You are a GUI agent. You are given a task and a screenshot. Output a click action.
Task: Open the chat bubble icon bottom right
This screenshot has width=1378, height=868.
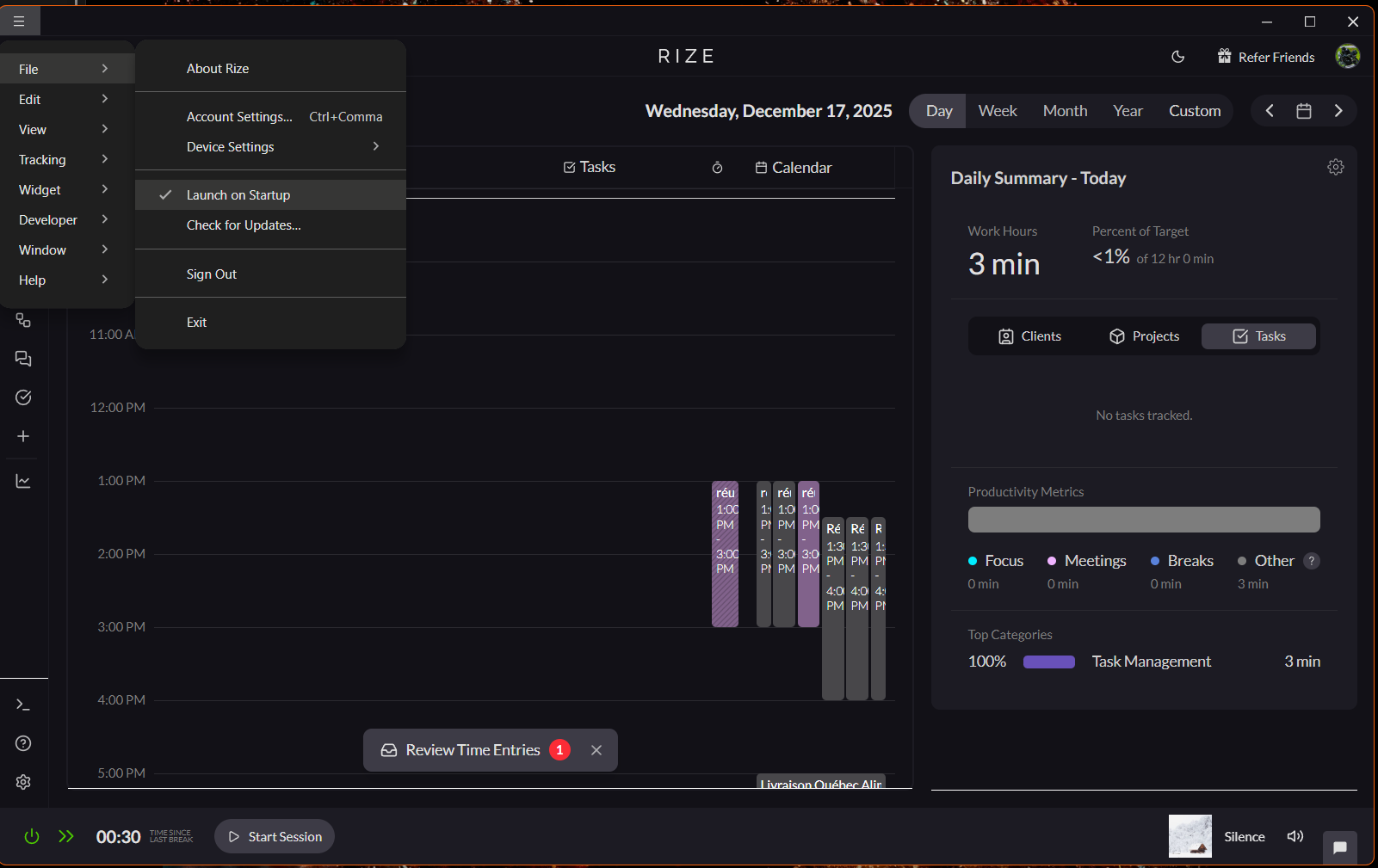[1339, 847]
